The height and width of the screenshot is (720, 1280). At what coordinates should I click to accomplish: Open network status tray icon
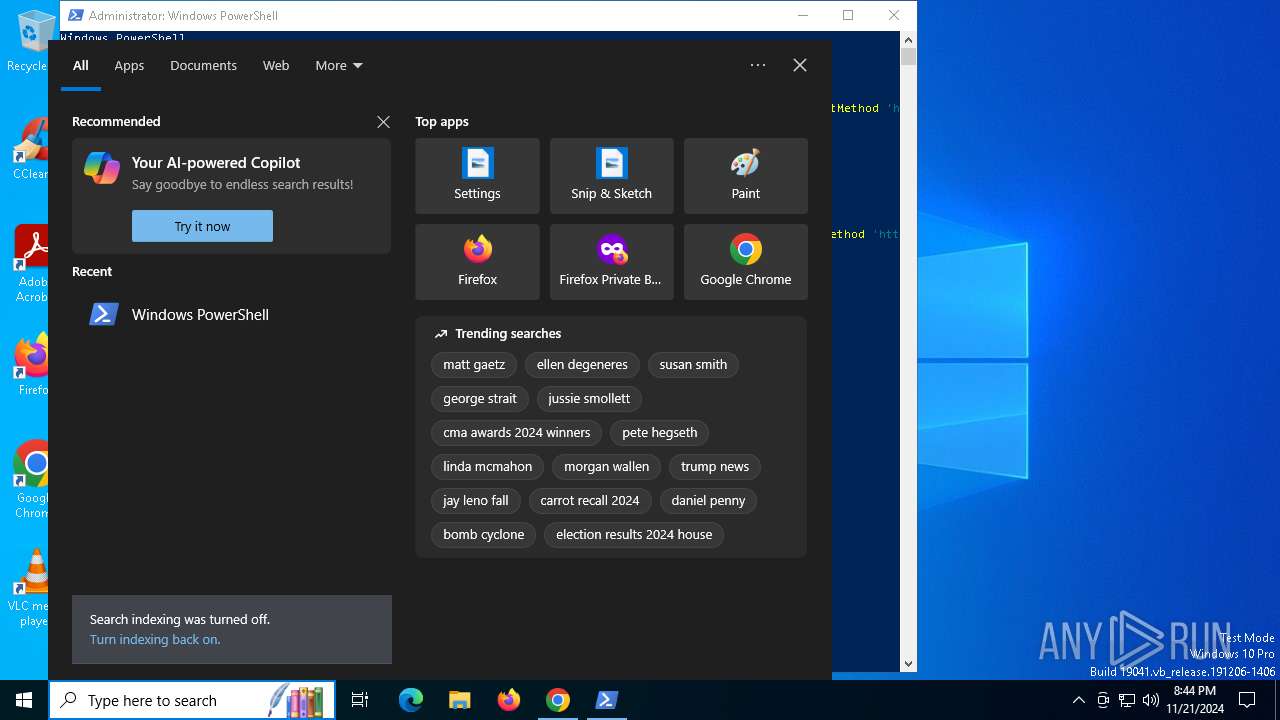(x=1127, y=700)
